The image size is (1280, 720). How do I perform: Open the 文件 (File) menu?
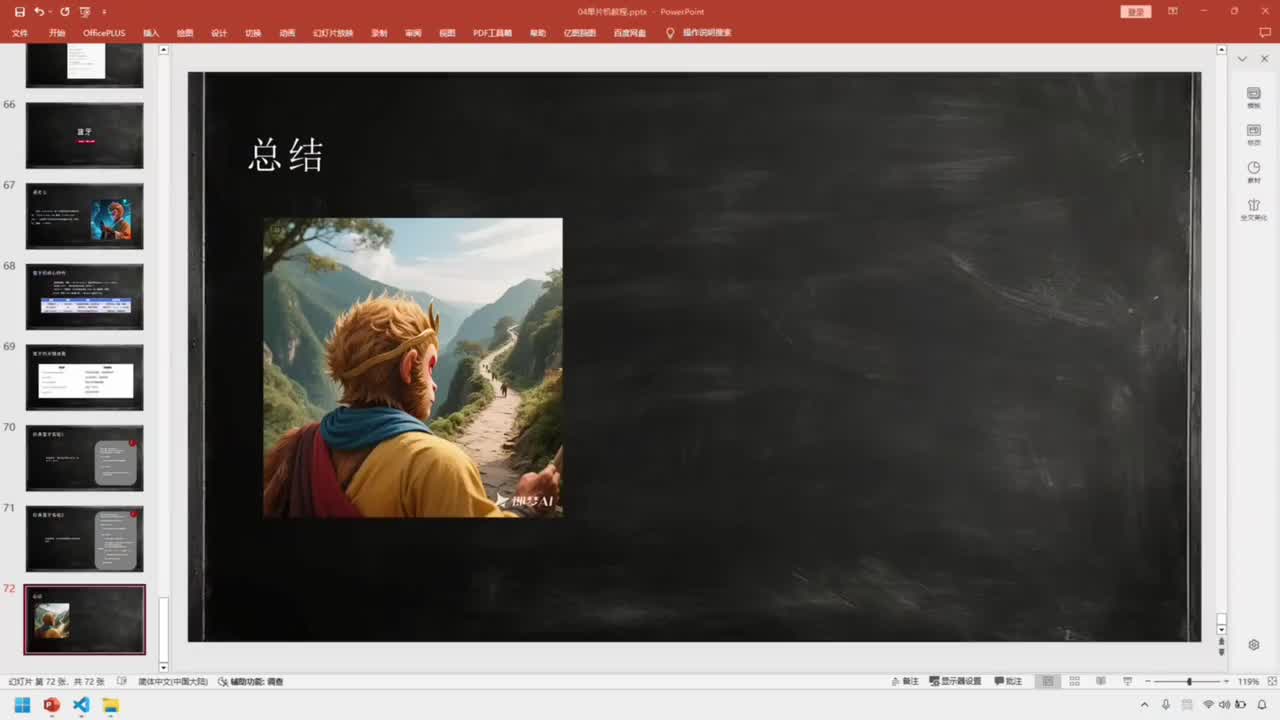coord(20,33)
